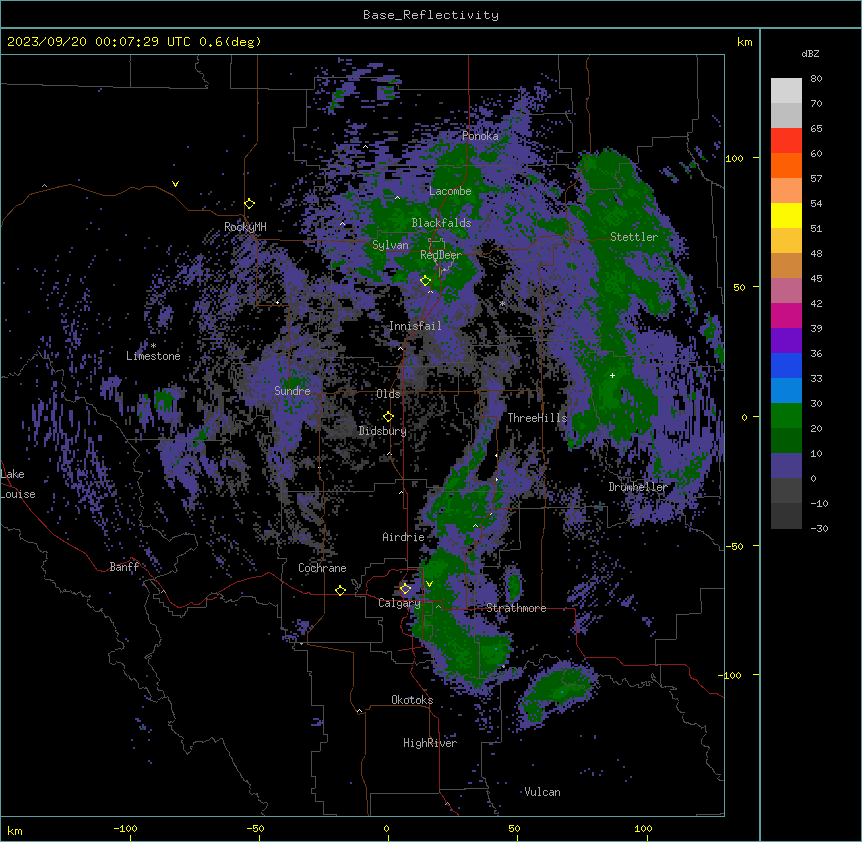Click the Banff label
The width and height of the screenshot is (862, 842).
coord(124,567)
